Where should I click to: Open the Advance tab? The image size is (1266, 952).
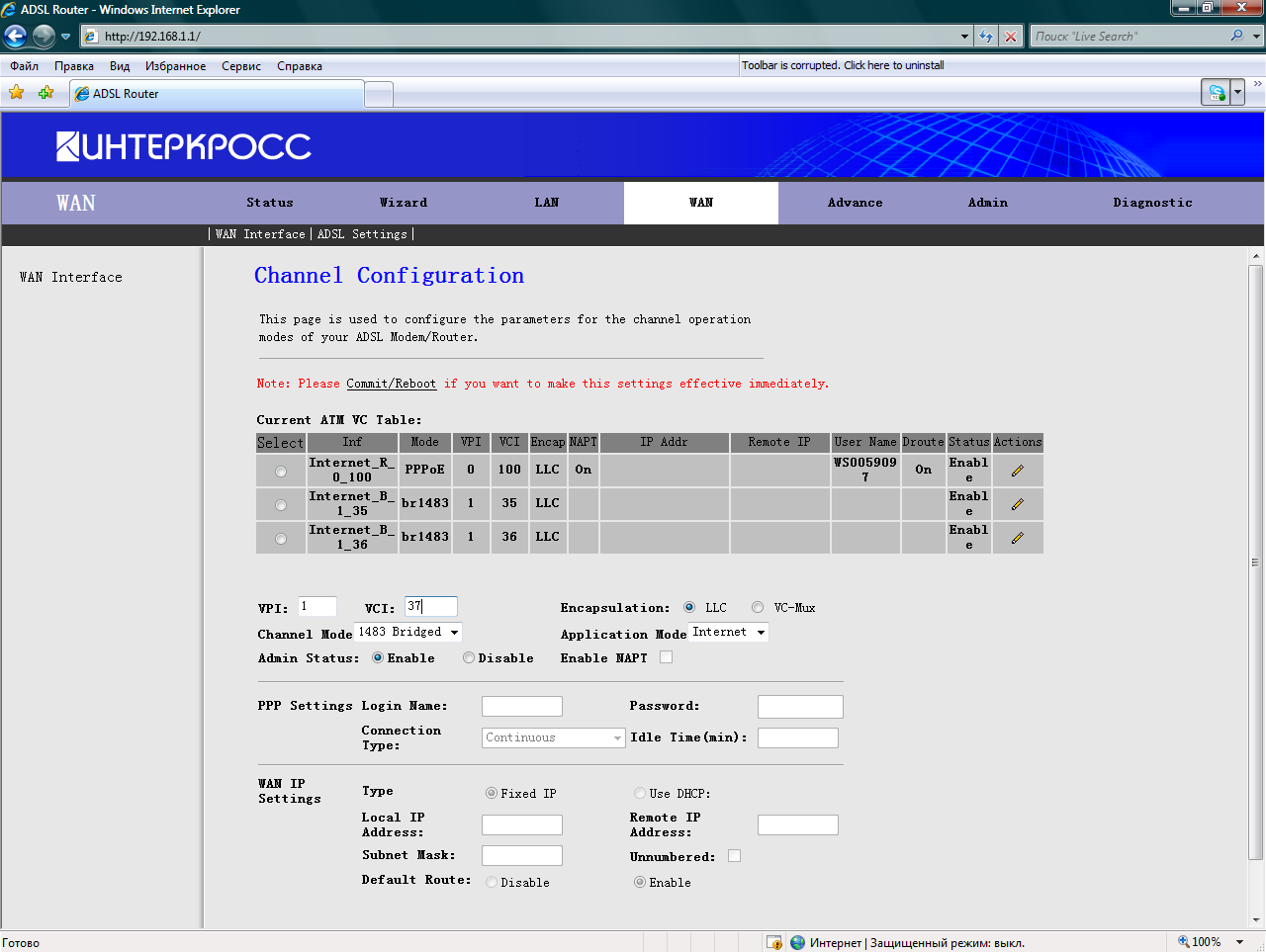856,203
